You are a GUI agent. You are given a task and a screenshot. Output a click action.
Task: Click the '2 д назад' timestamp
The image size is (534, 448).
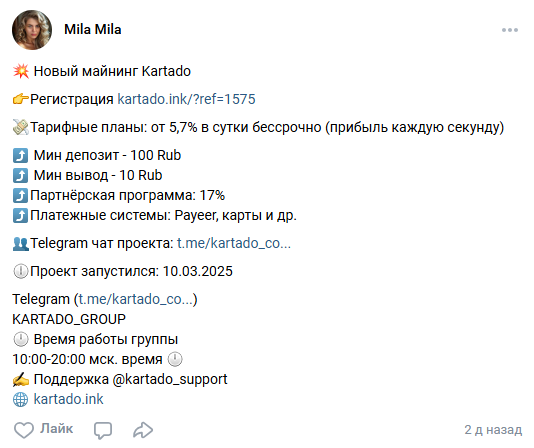(x=493, y=430)
